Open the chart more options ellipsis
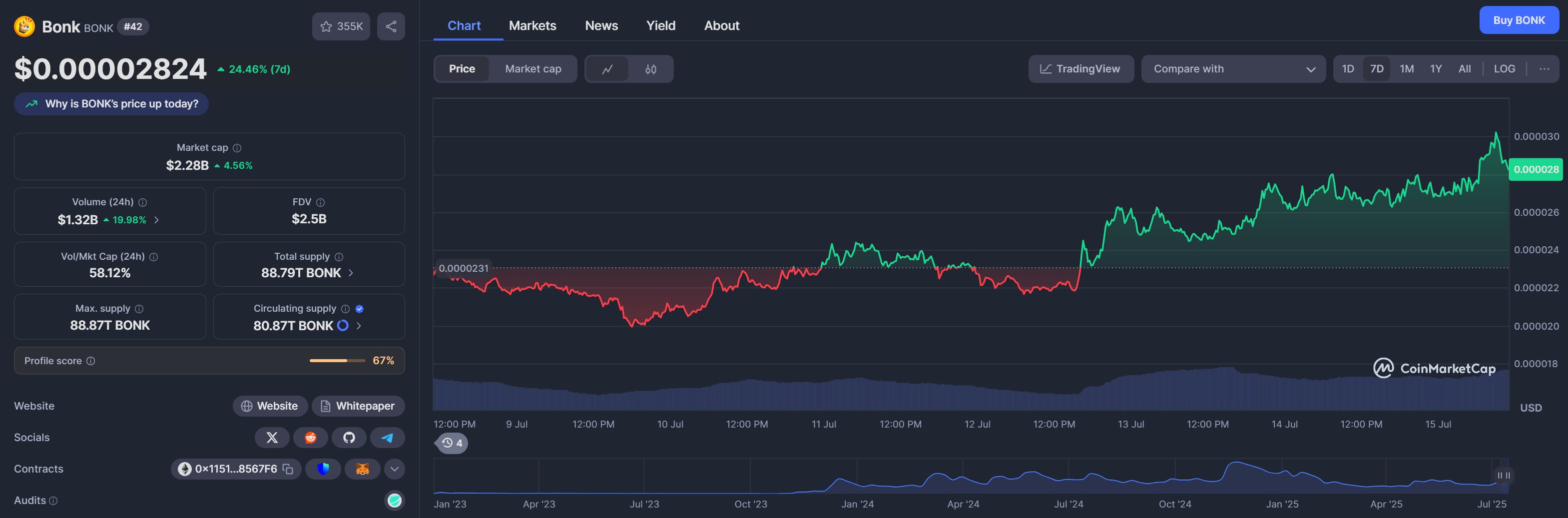Image resolution: width=1568 pixels, height=518 pixels. 1544,69
